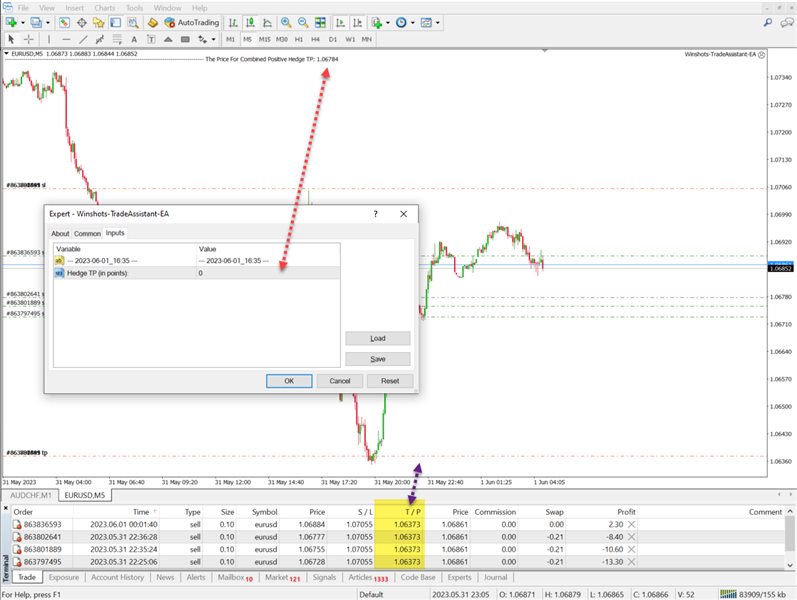Expand the Arrows objects dropdown arrow
797x600 pixels.
coord(213,39)
